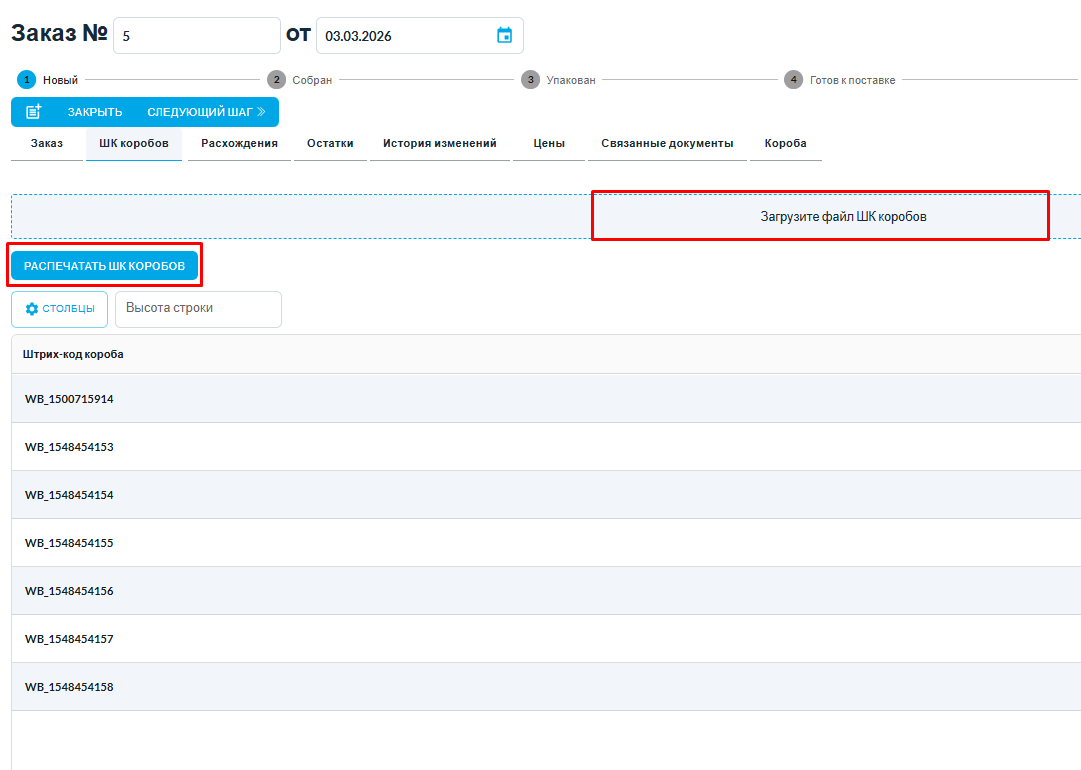
Task: Switch to the Заказ tab
Action: pos(47,144)
